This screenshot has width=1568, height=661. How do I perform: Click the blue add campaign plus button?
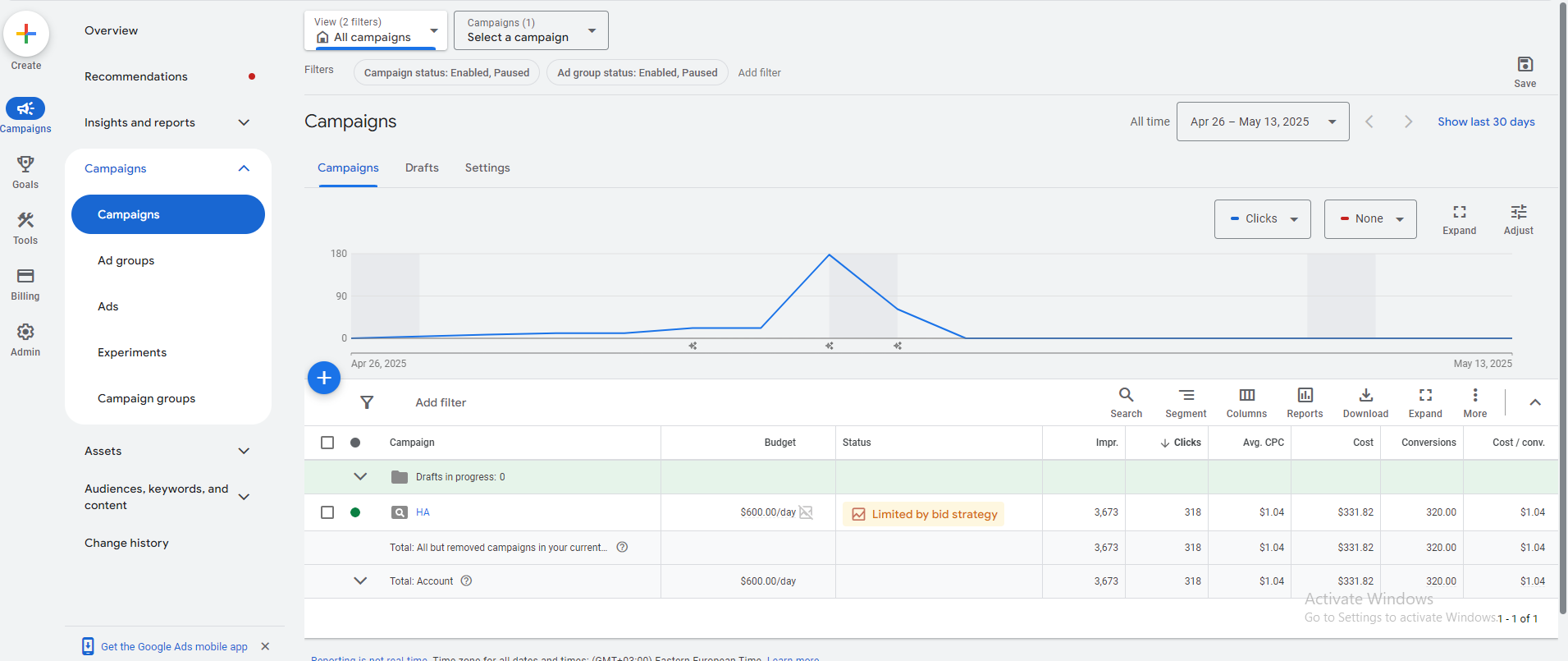(324, 378)
